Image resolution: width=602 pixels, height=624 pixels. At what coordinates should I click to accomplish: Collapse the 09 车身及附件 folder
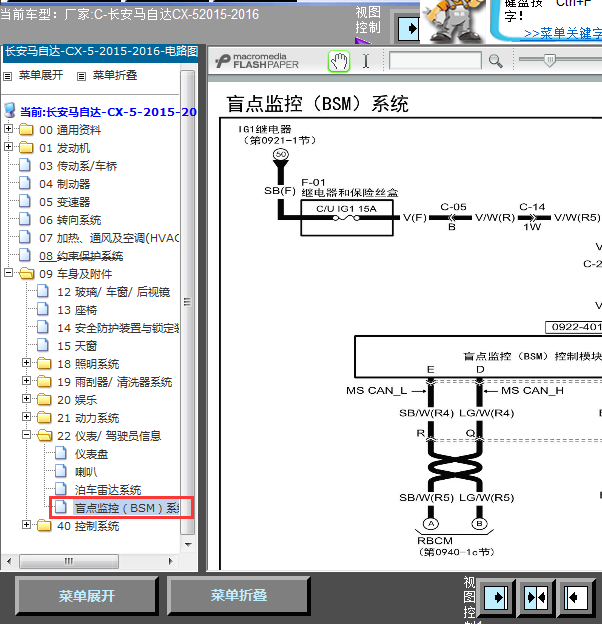point(8,273)
